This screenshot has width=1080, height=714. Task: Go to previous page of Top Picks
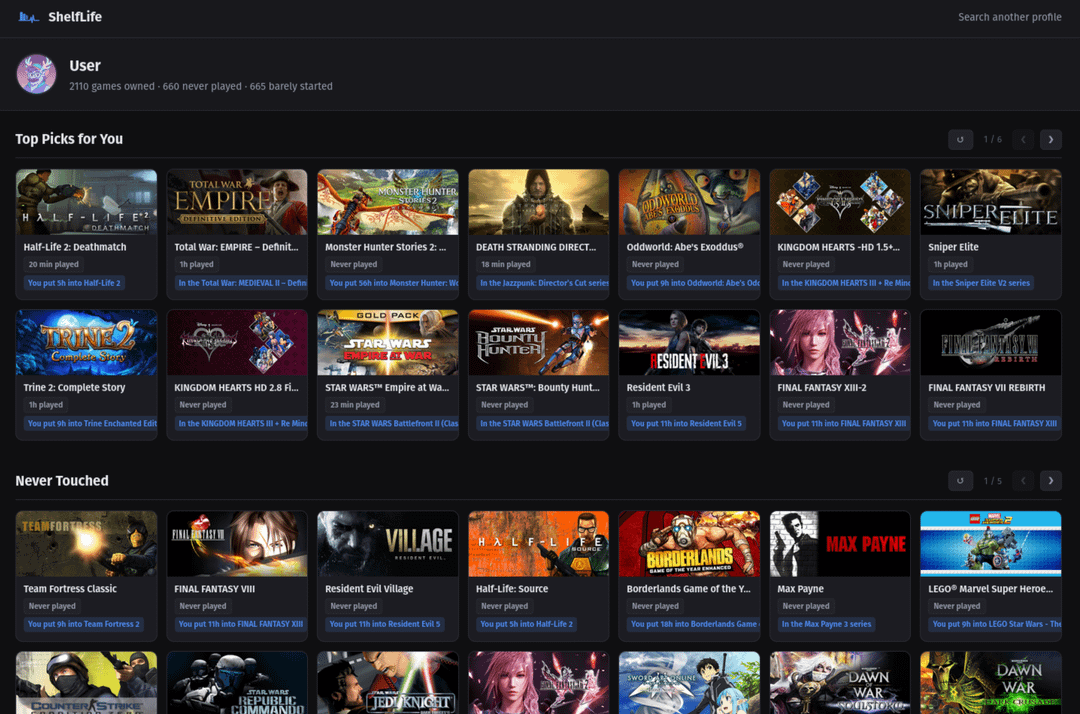pos(1022,139)
